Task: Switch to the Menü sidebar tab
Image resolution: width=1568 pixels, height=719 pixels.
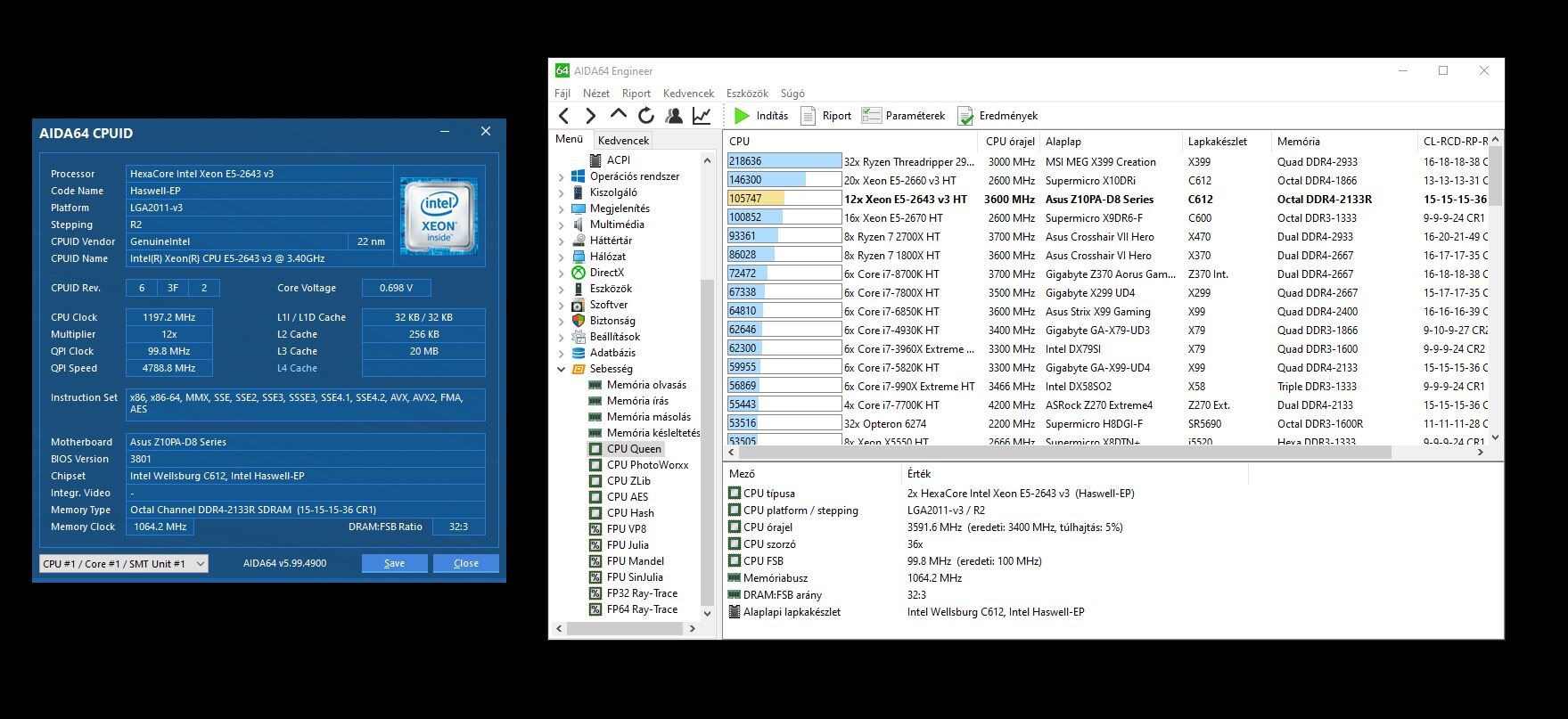Action: click(569, 140)
